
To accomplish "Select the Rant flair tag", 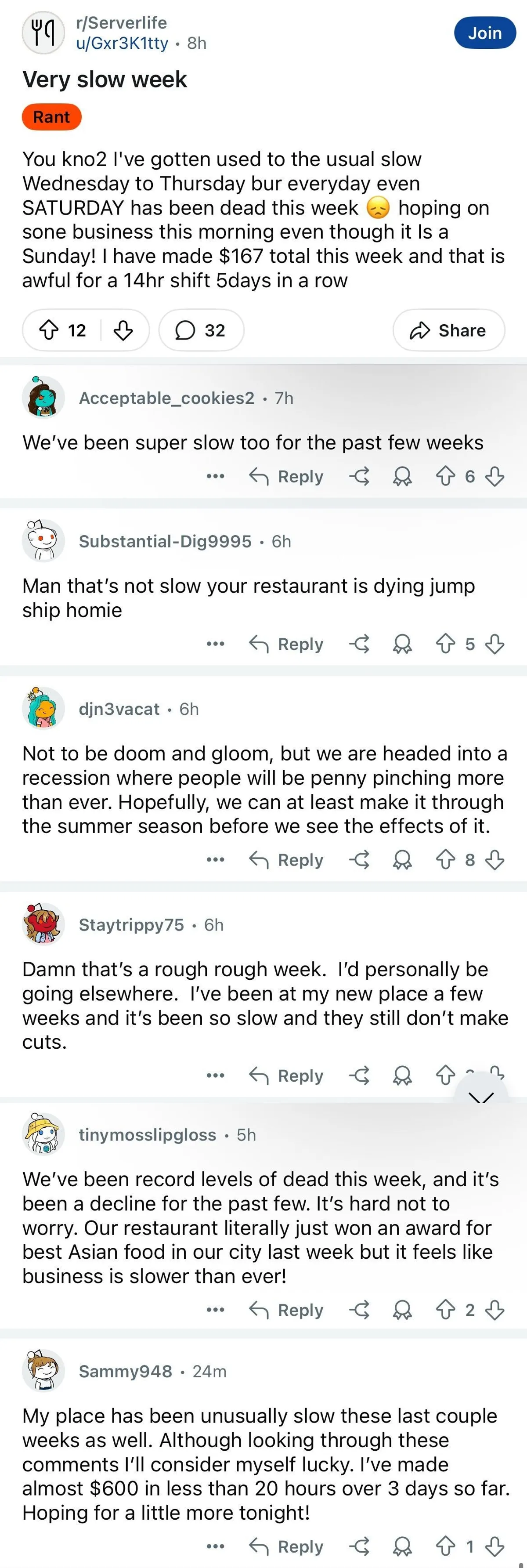I will click(x=51, y=117).
